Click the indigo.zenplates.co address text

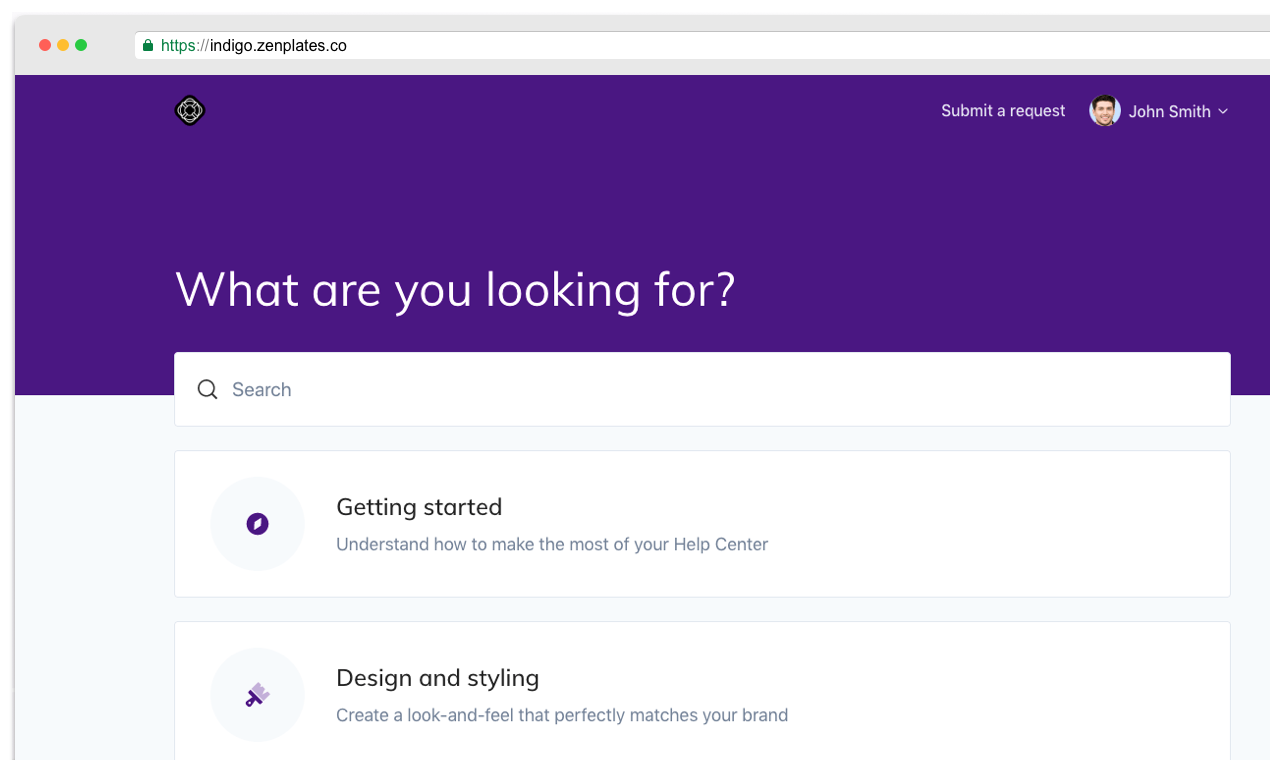(278, 45)
